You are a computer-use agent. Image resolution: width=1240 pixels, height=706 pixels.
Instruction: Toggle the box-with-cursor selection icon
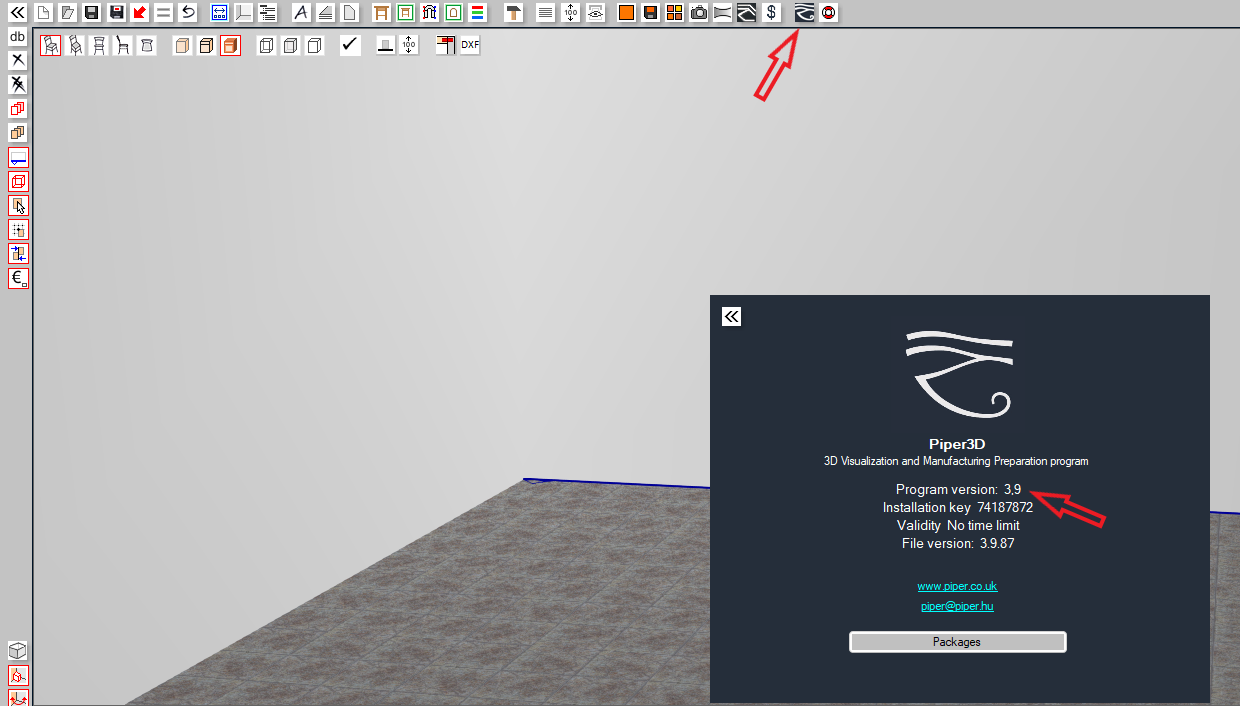tap(18, 206)
